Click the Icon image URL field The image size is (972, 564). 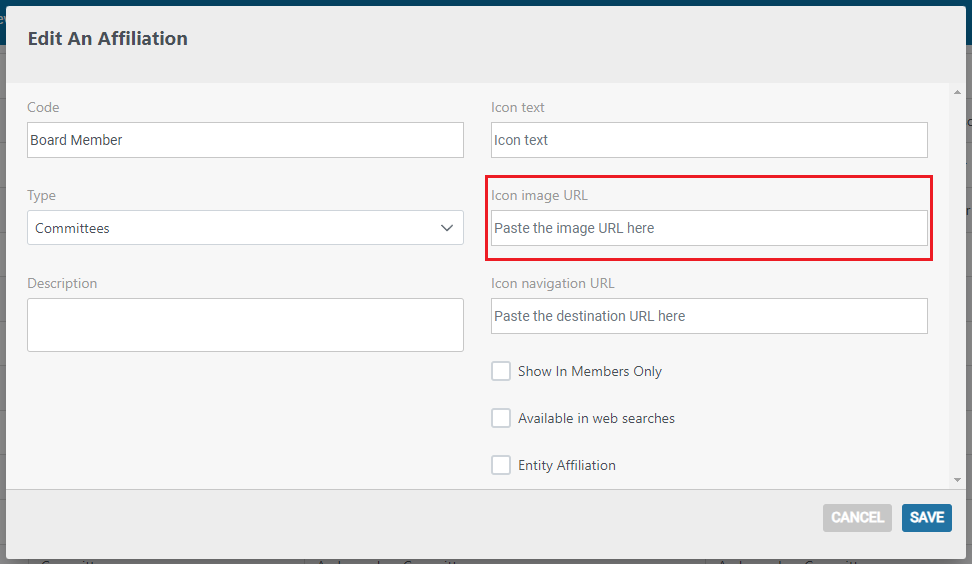pyautogui.click(x=709, y=227)
